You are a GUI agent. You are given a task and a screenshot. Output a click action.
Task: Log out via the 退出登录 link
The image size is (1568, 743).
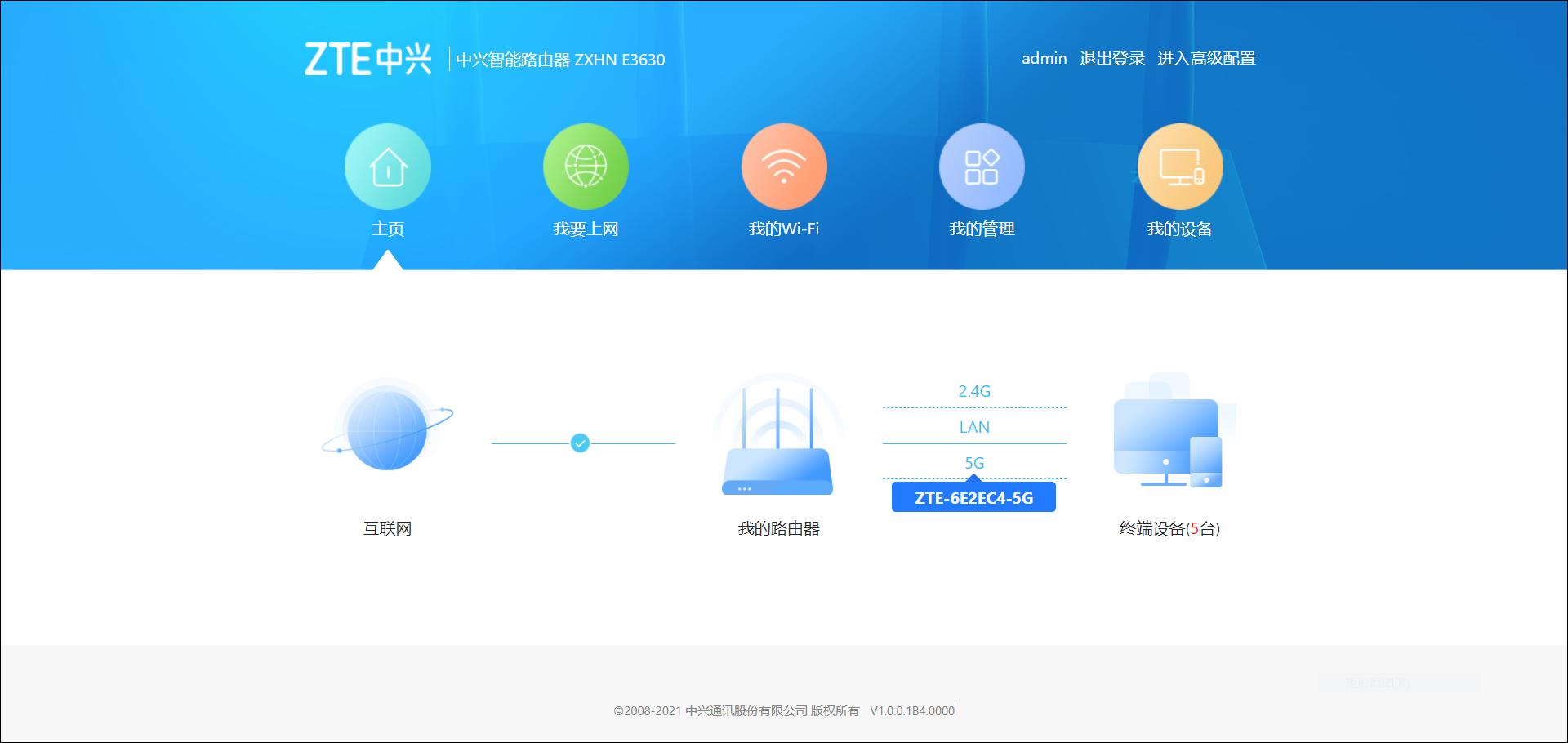point(1111,58)
